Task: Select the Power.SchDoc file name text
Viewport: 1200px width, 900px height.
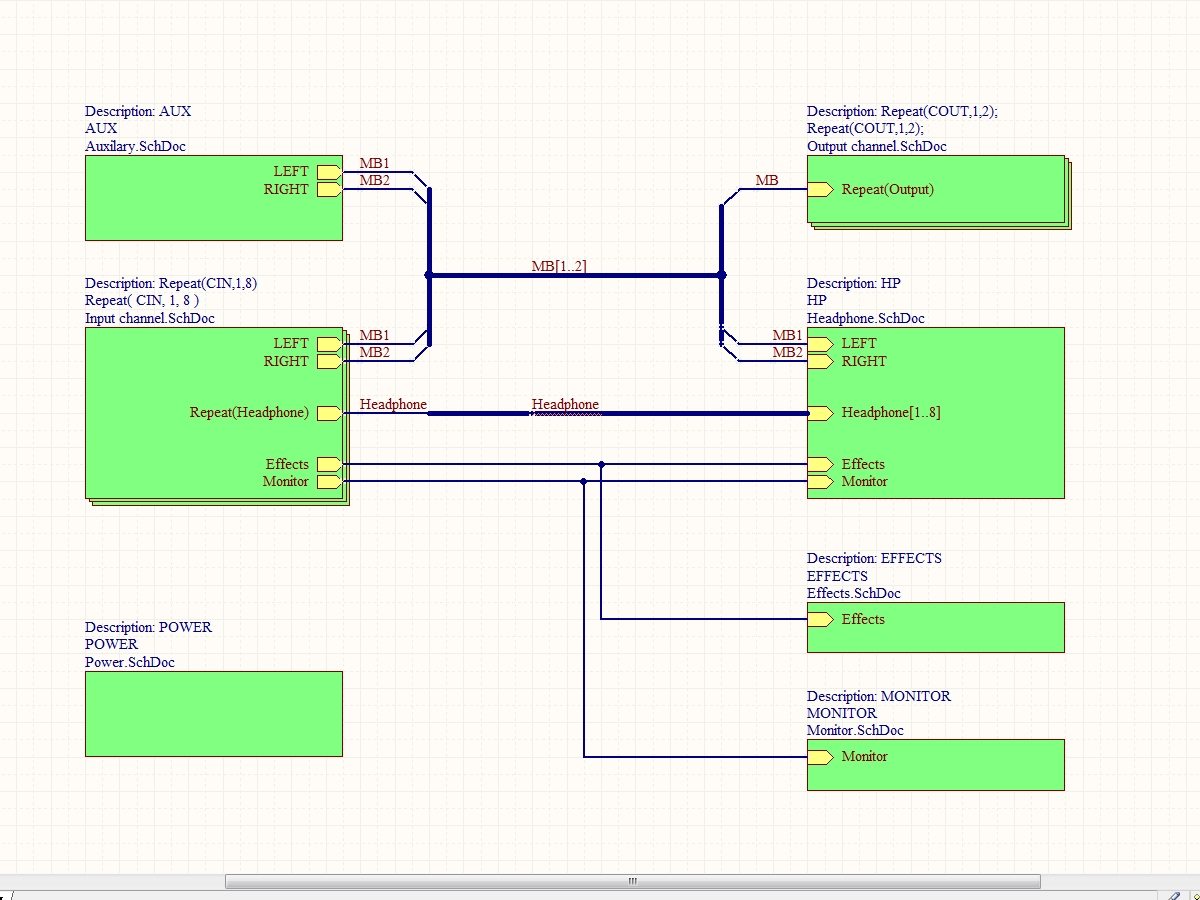Action: tap(130, 662)
